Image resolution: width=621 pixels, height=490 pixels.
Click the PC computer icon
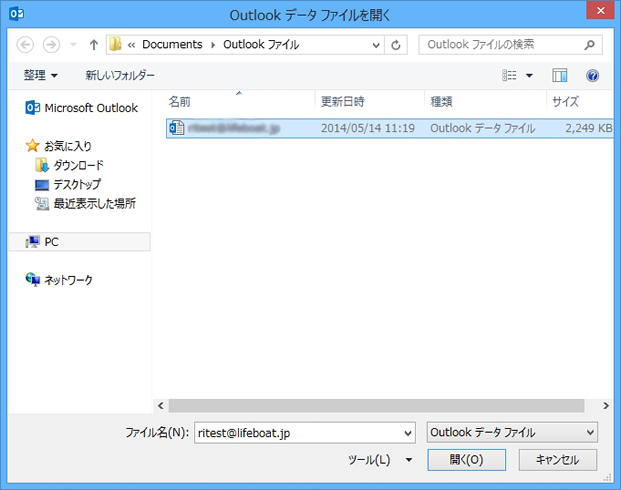32,242
